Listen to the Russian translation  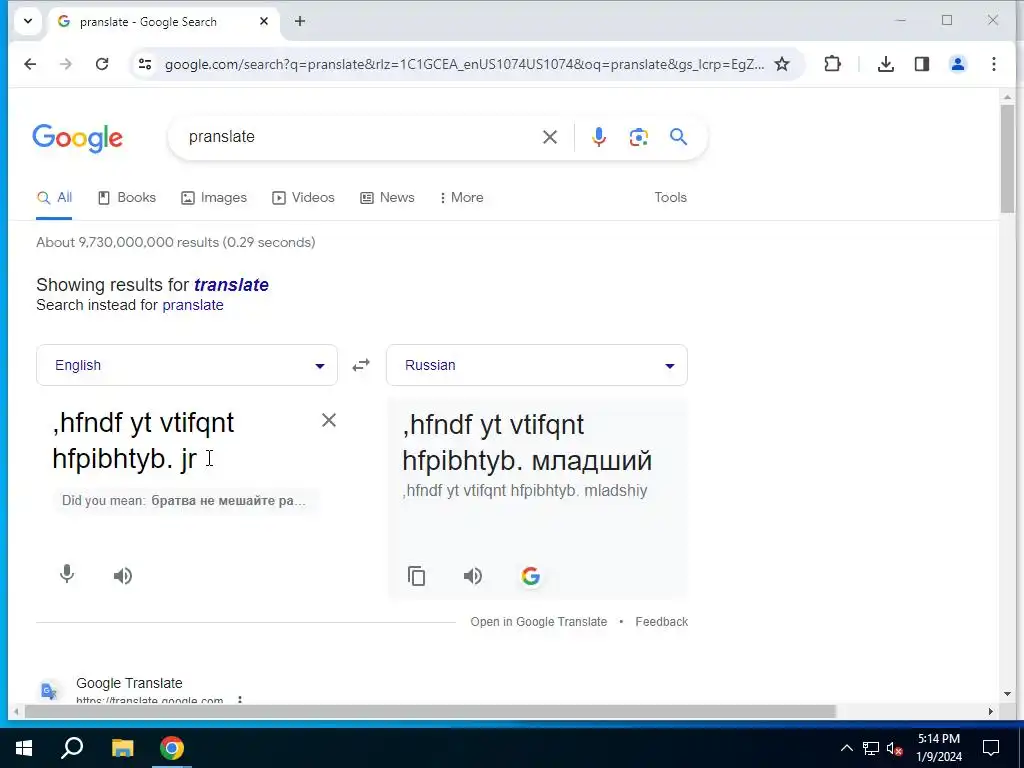coord(473,575)
